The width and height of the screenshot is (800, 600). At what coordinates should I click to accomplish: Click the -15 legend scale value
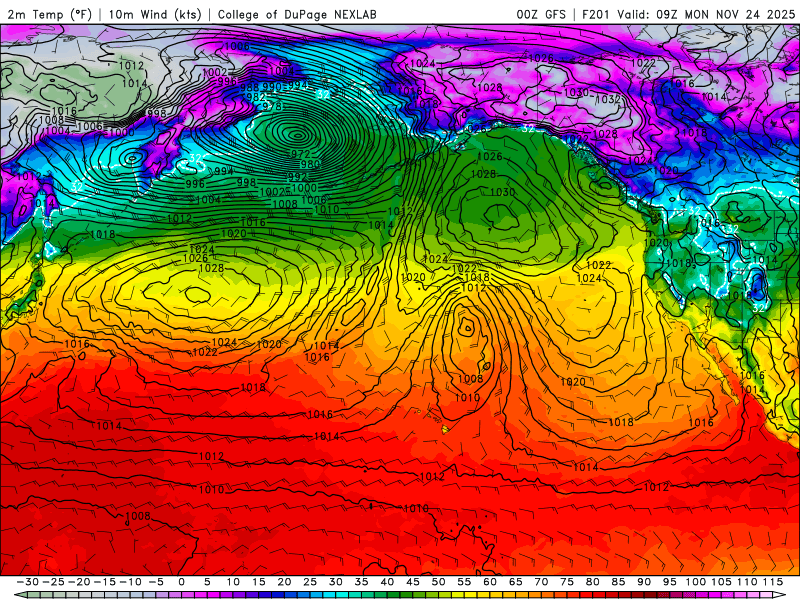[105, 582]
